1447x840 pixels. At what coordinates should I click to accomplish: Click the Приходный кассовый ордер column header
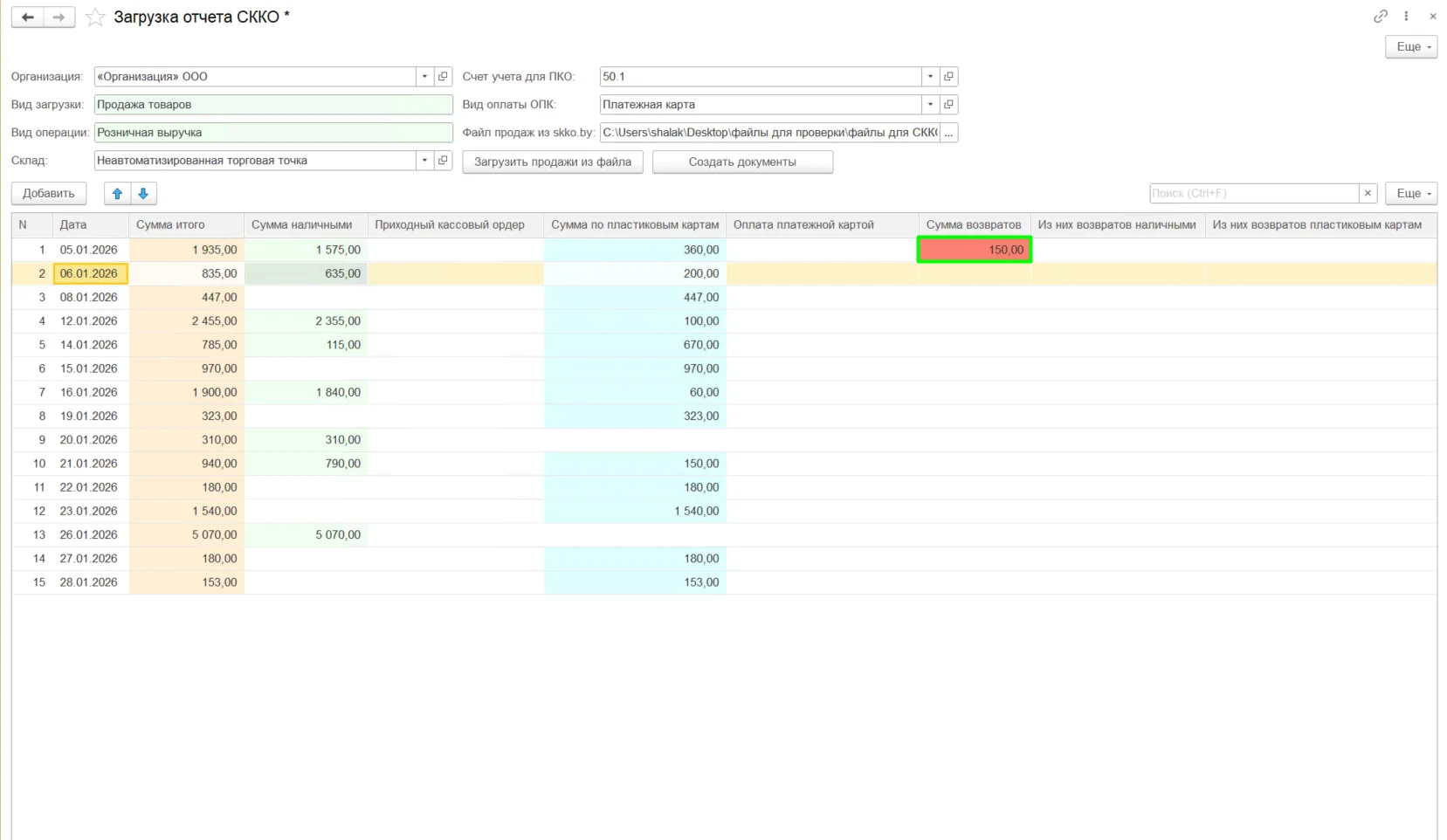(455, 225)
